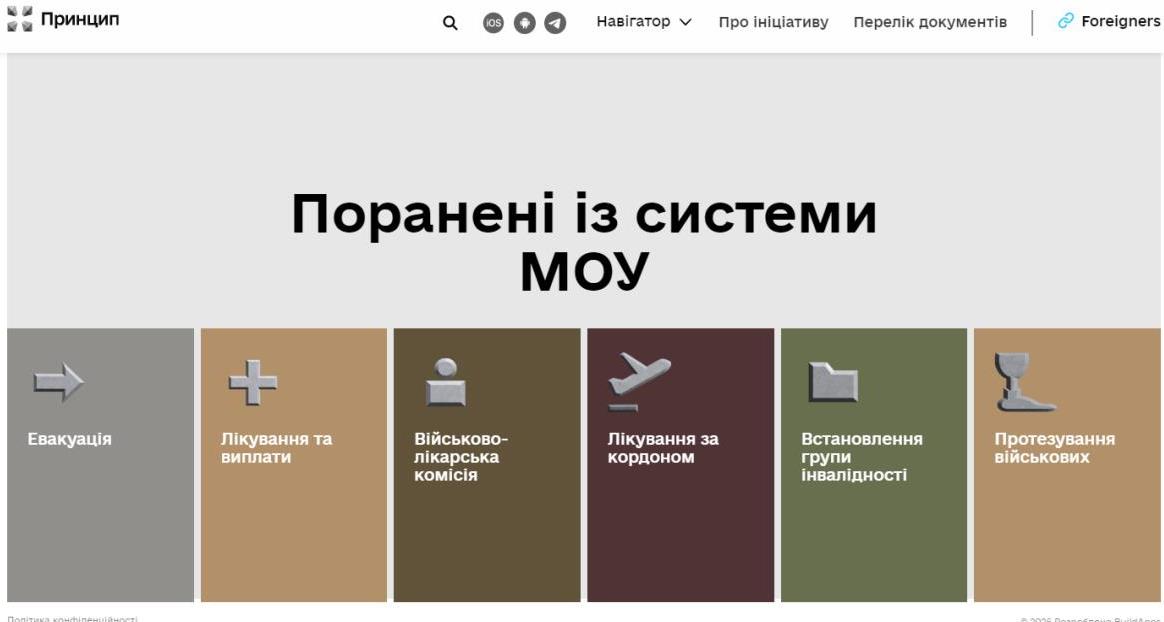The width and height of the screenshot is (1164, 622).
Task: Open Встановлення групи інвалідності section
Action: (861, 456)
